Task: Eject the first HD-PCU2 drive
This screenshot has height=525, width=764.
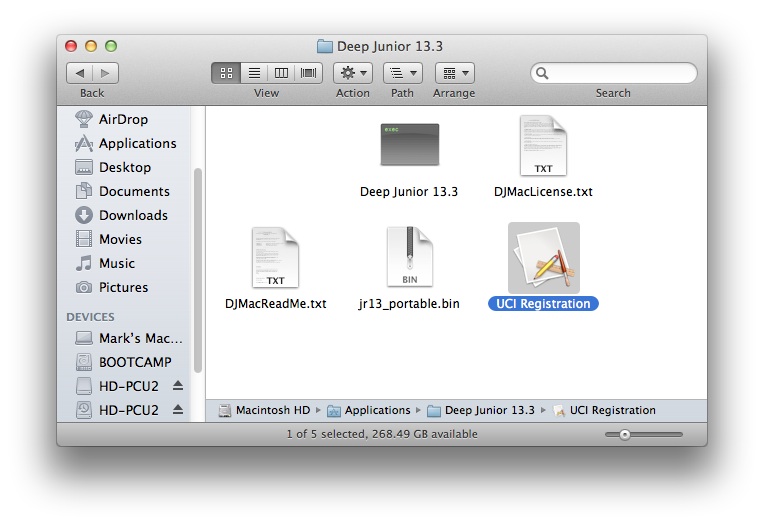Action: point(178,386)
